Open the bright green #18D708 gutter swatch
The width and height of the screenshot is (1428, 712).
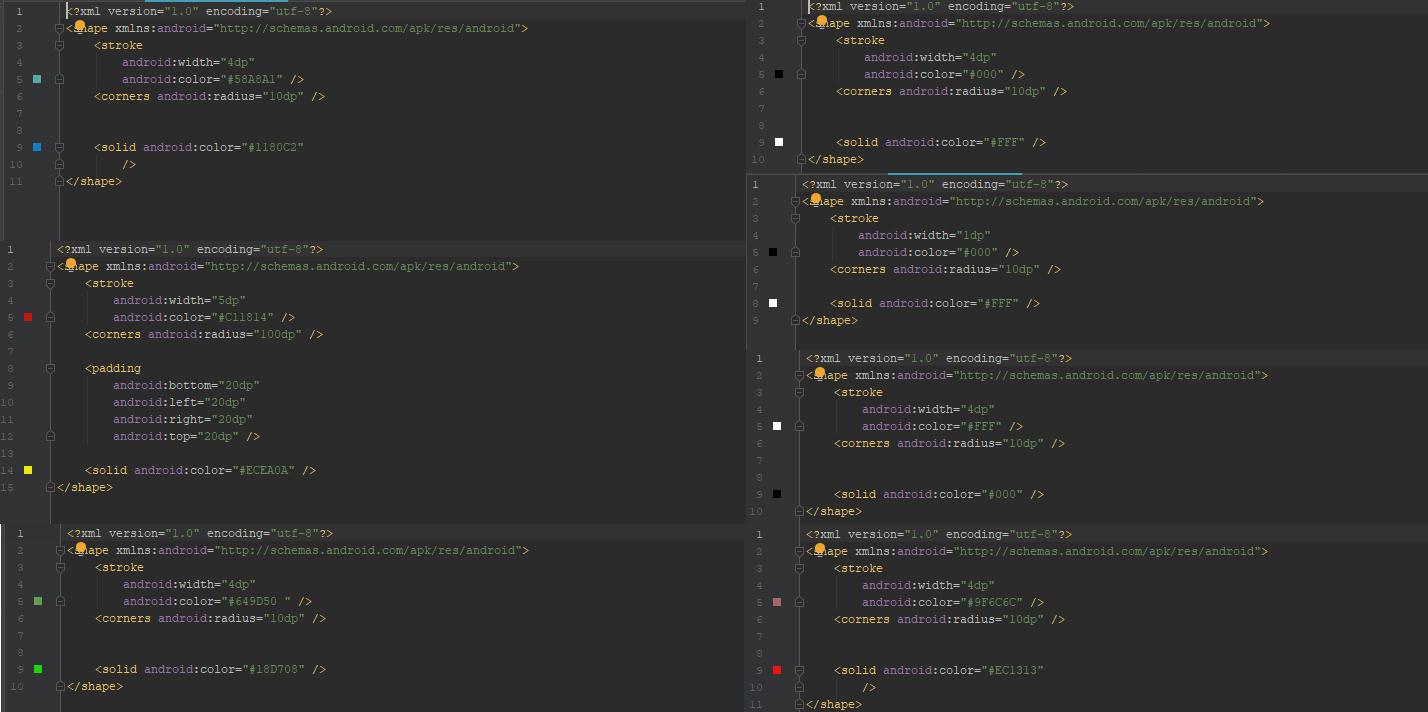pos(38,669)
